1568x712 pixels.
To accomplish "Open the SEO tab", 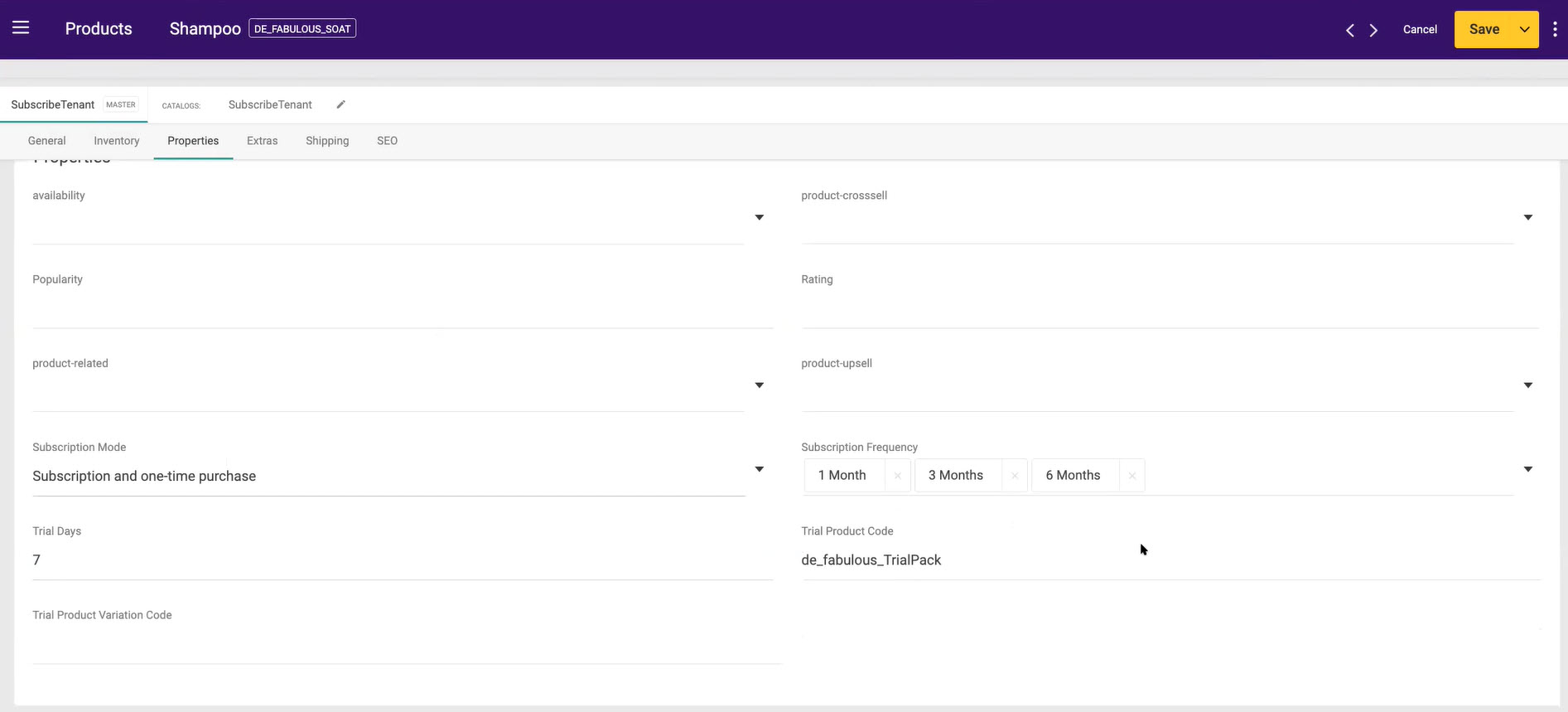I will [x=387, y=141].
